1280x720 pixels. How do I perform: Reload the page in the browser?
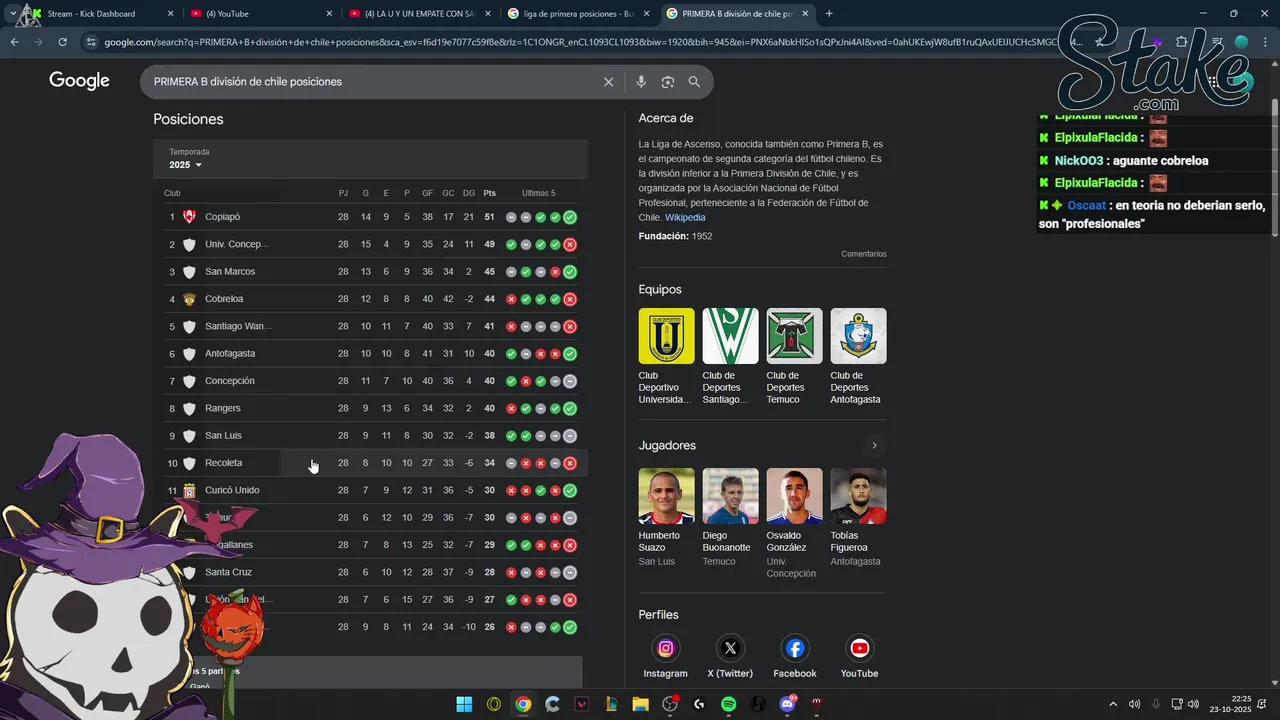[x=62, y=42]
